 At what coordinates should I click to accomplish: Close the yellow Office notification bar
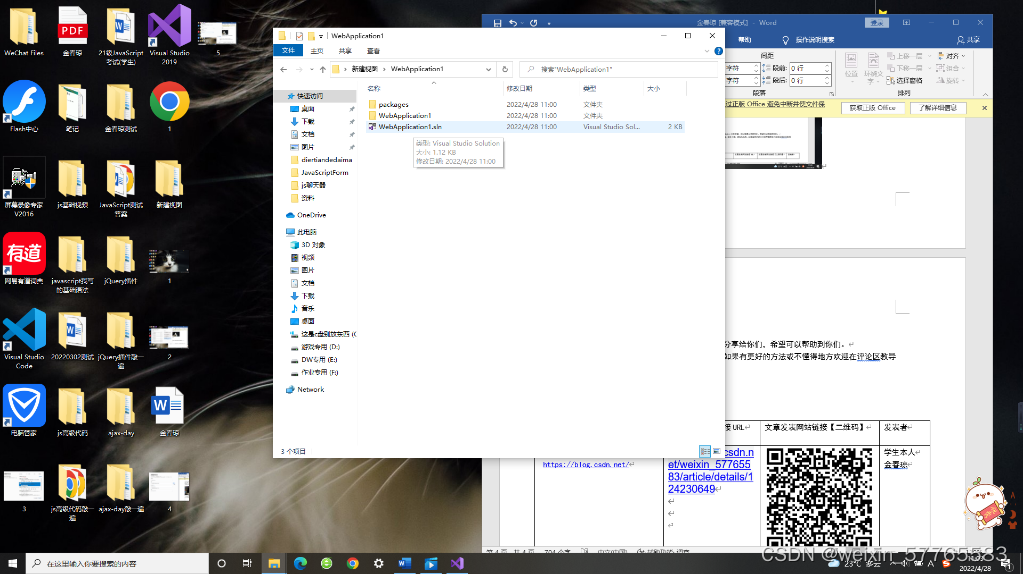point(985,108)
